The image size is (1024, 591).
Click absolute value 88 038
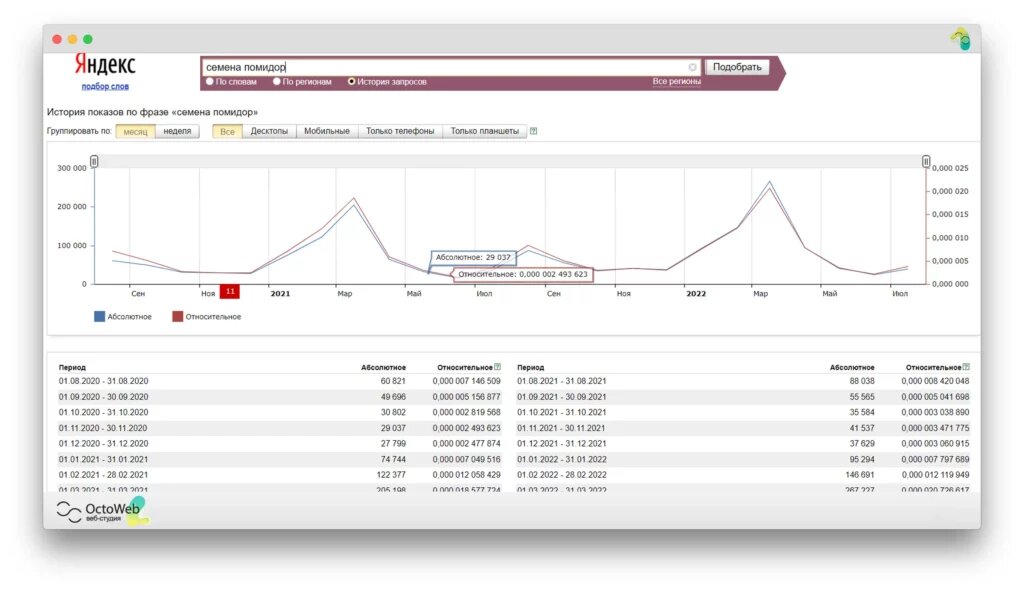(862, 381)
